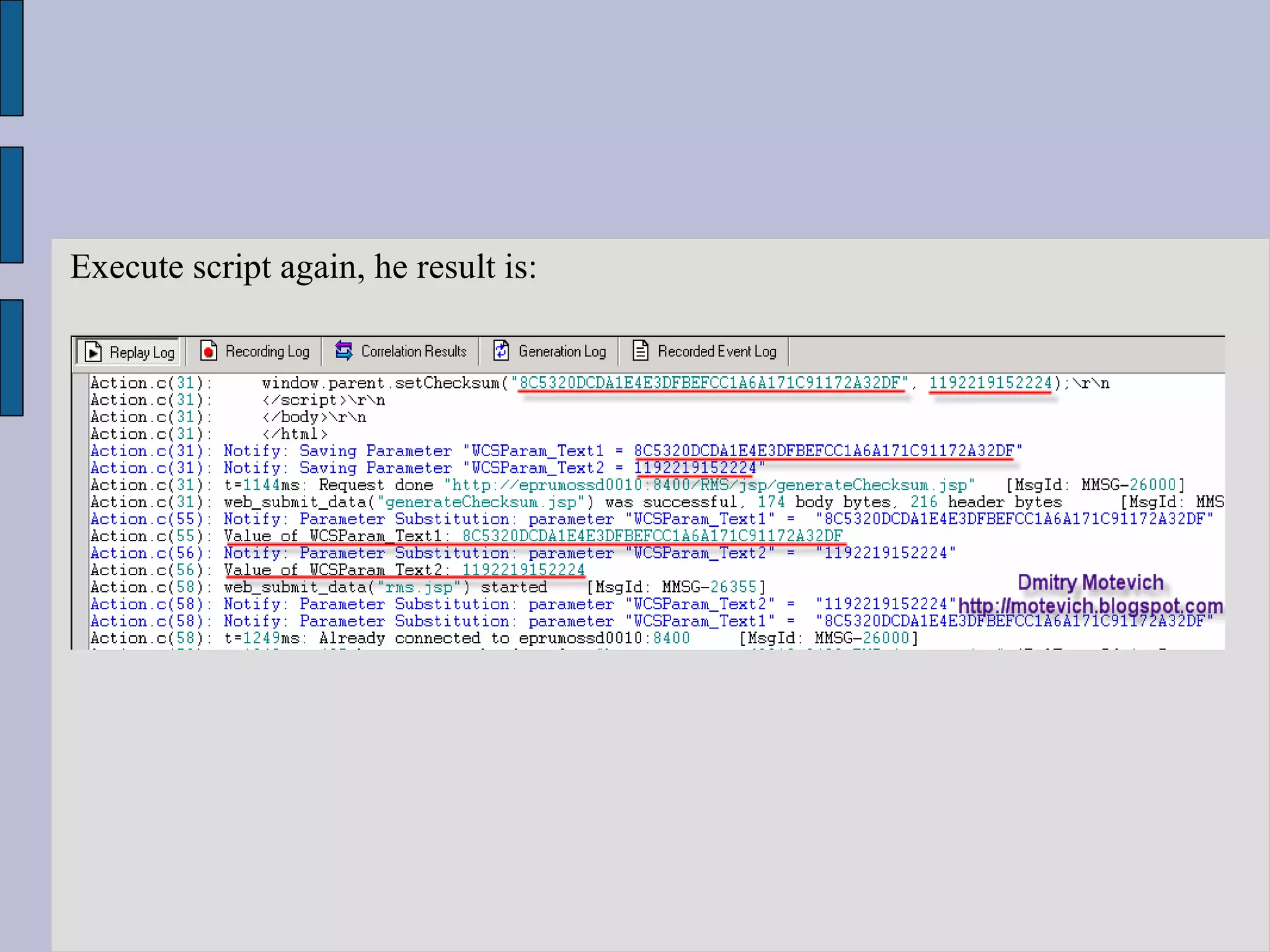Click the Recorded Event Log page icon

(641, 350)
